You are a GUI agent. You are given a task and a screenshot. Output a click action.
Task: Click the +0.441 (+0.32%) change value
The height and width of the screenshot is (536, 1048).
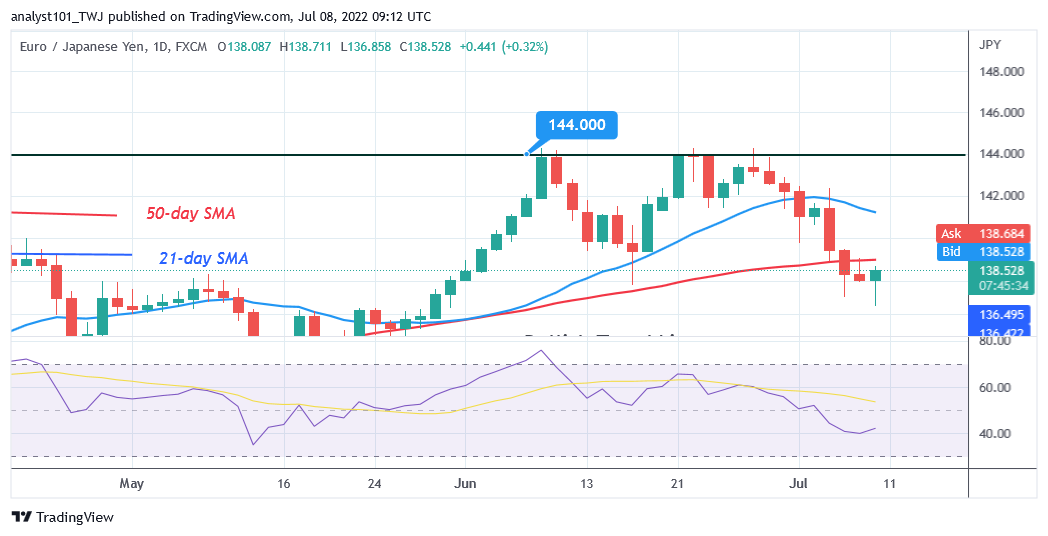(503, 47)
